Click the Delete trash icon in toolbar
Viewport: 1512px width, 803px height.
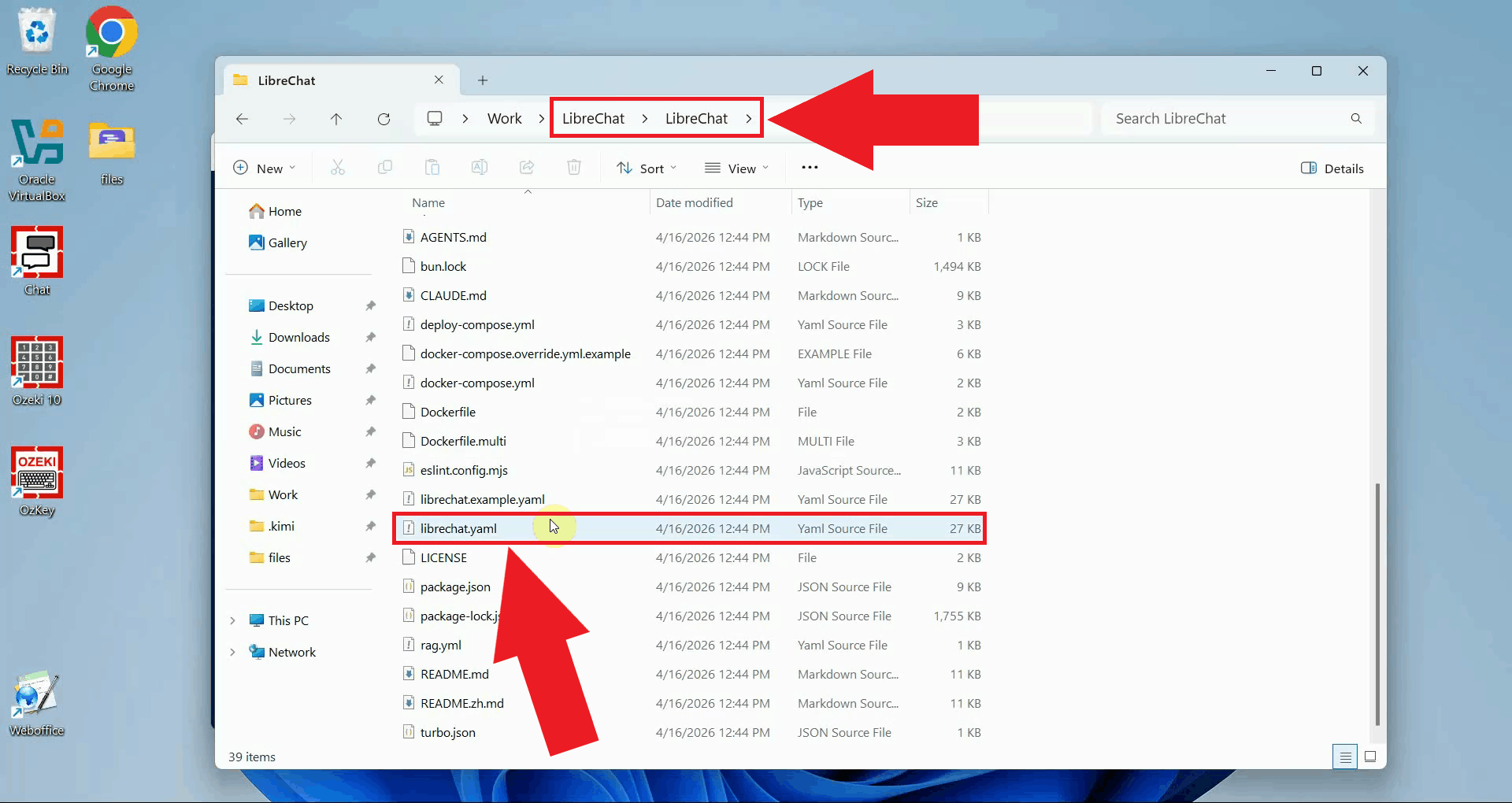pos(574,168)
